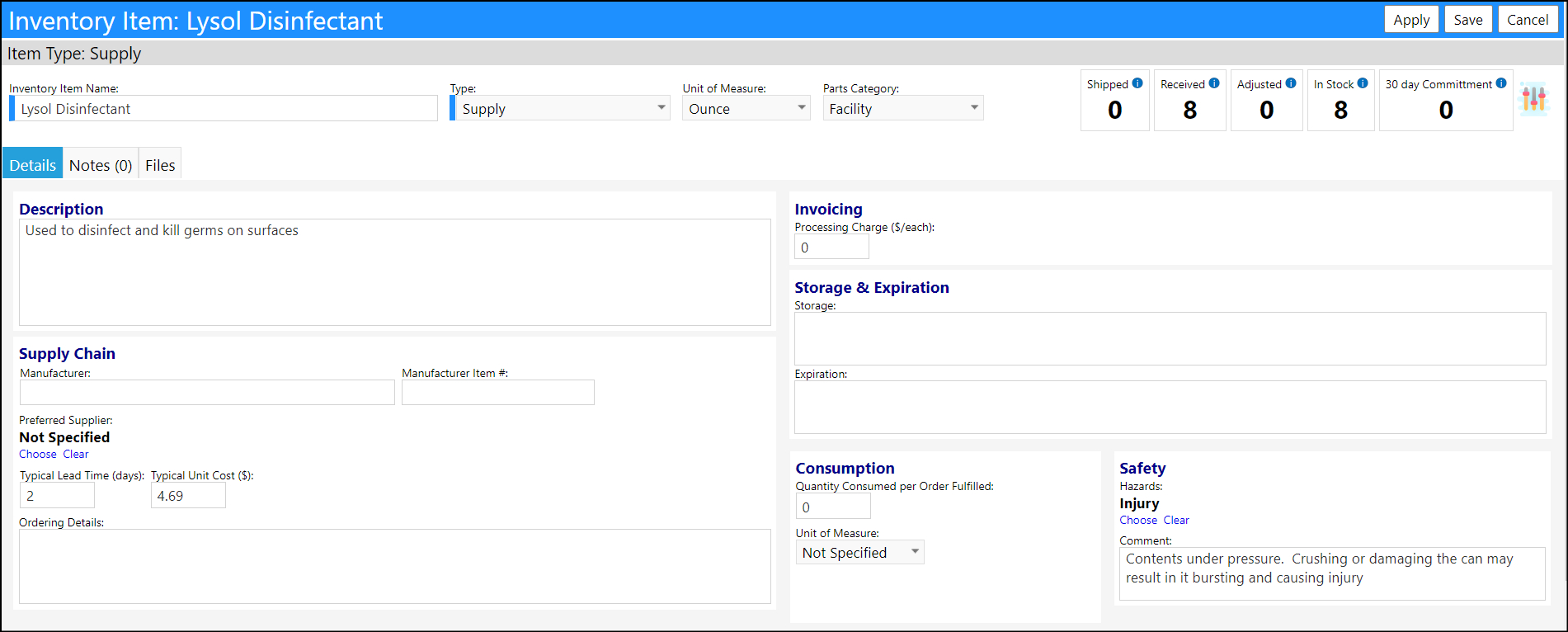This screenshot has height=632, width=1568.
Task: Open the Type dropdown showing Supply
Action: pyautogui.click(x=560, y=108)
